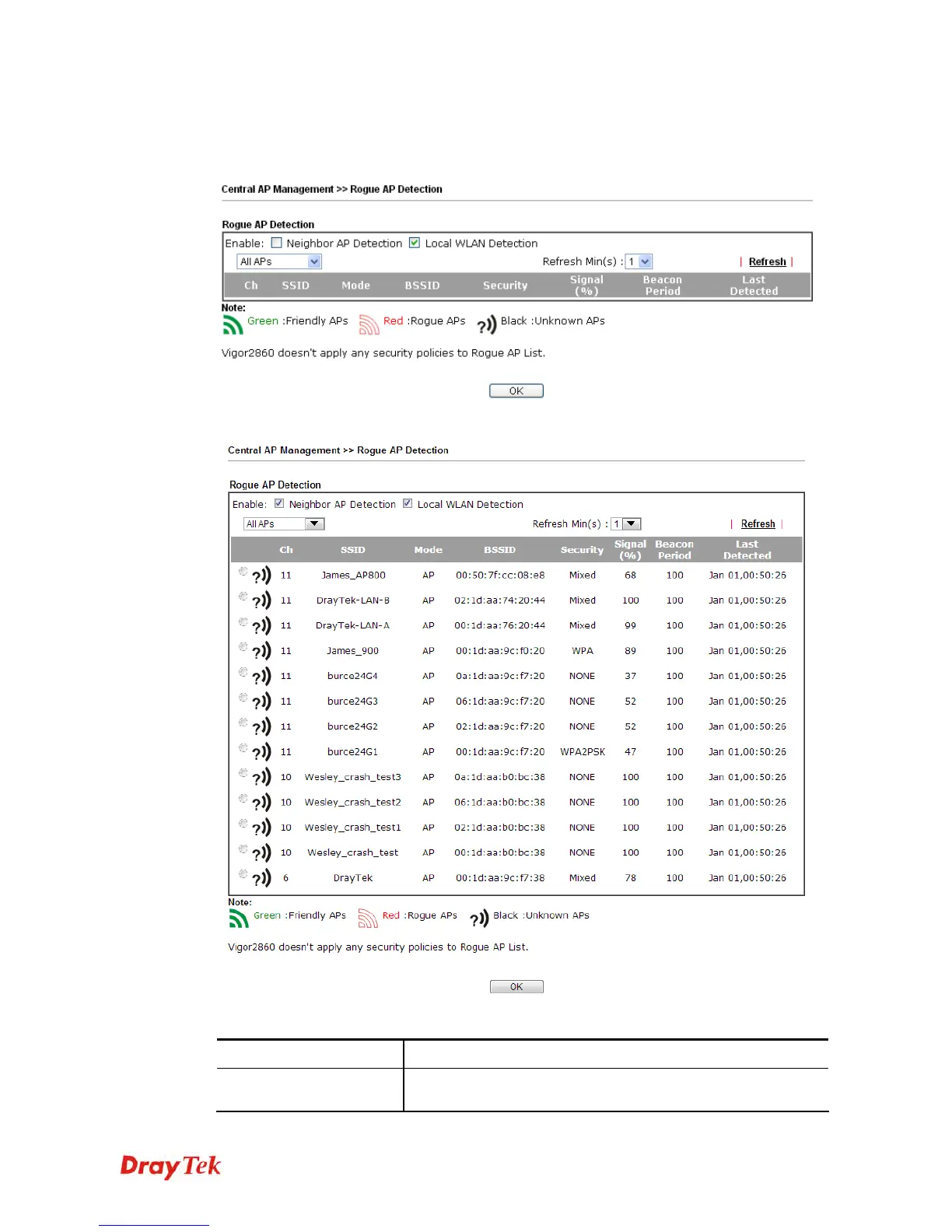The width and height of the screenshot is (952, 1232).
Task: Click WPA security value for James_900
Action: (x=583, y=651)
